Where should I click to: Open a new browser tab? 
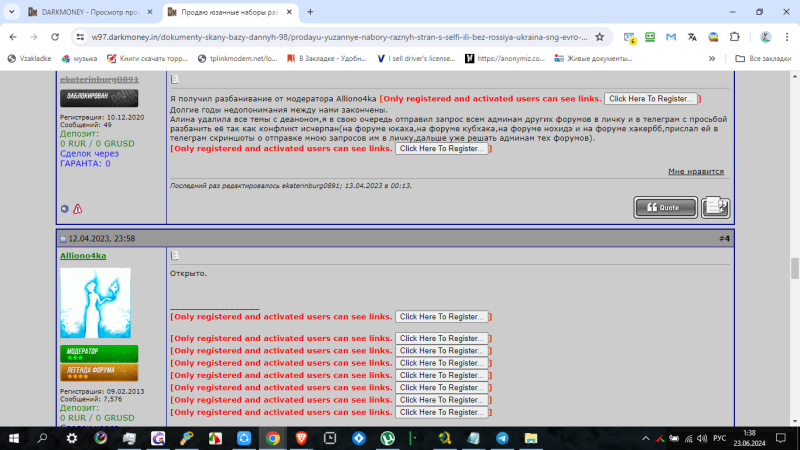click(x=310, y=12)
